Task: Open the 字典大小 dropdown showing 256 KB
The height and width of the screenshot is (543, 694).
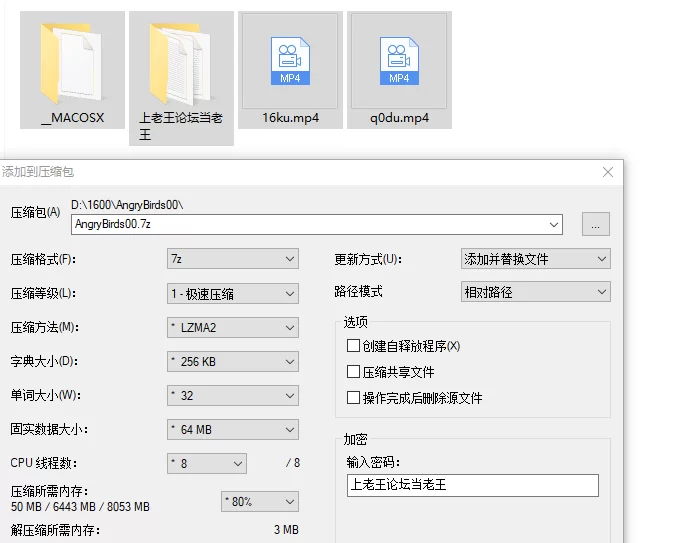Action: tap(233, 362)
